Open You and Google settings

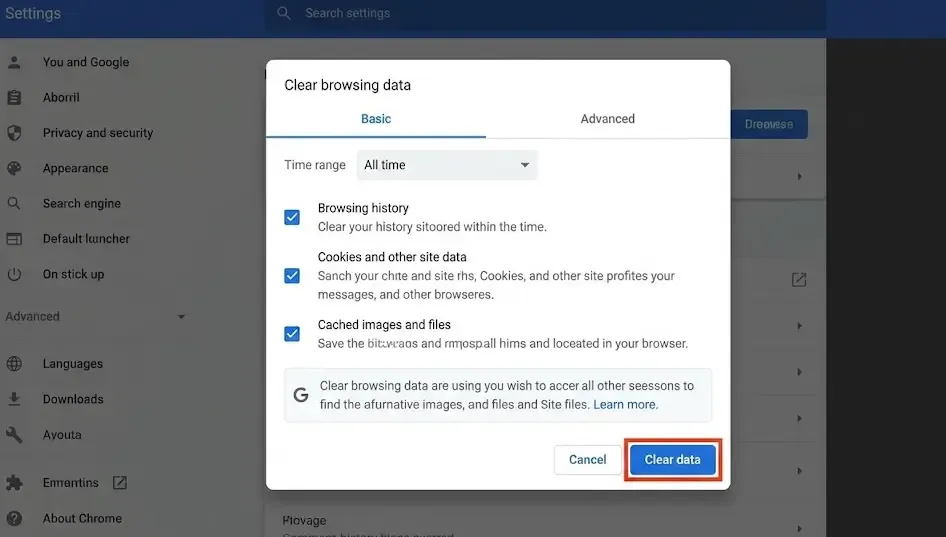point(86,62)
